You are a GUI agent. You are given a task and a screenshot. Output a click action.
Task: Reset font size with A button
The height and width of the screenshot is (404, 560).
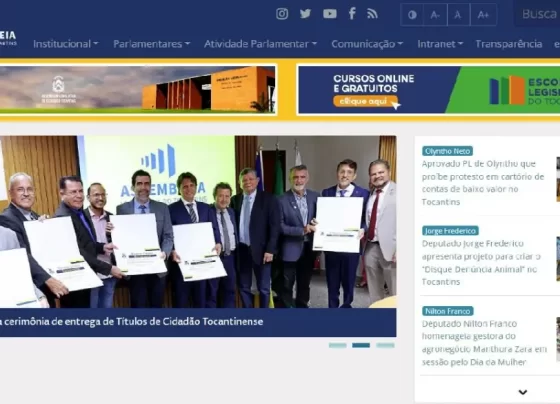(458, 15)
